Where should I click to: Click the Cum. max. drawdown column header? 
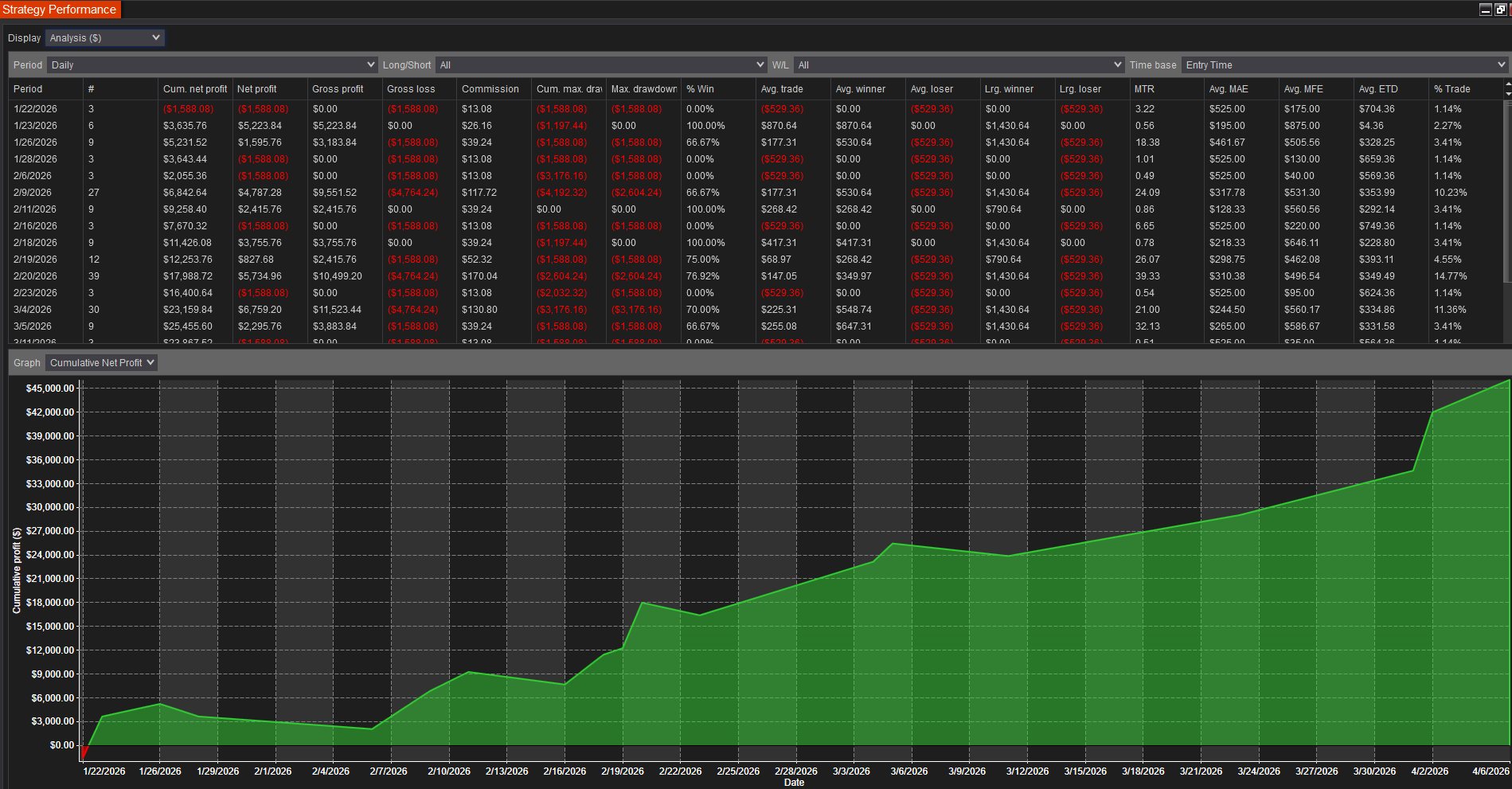[x=569, y=89]
